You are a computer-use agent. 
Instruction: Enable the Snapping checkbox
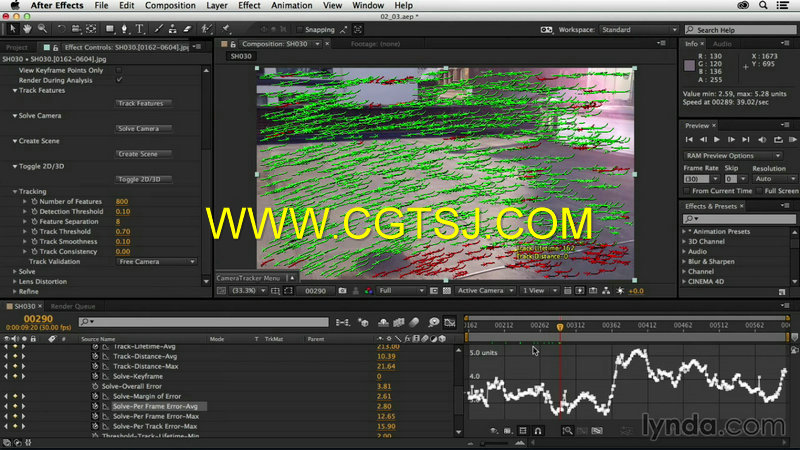pyautogui.click(x=299, y=30)
